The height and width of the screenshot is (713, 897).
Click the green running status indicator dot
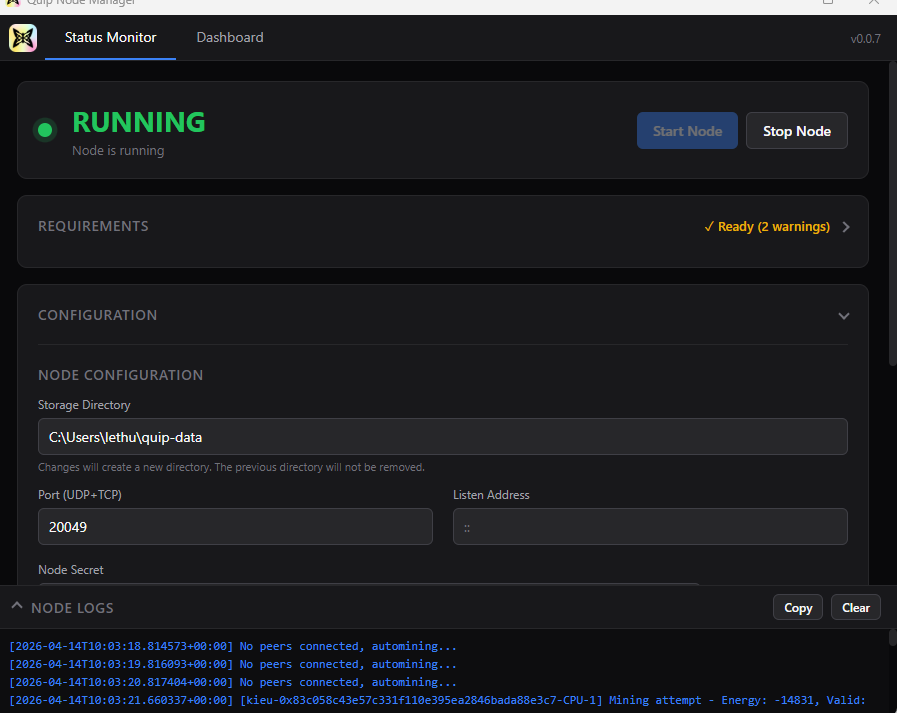tap(45, 130)
